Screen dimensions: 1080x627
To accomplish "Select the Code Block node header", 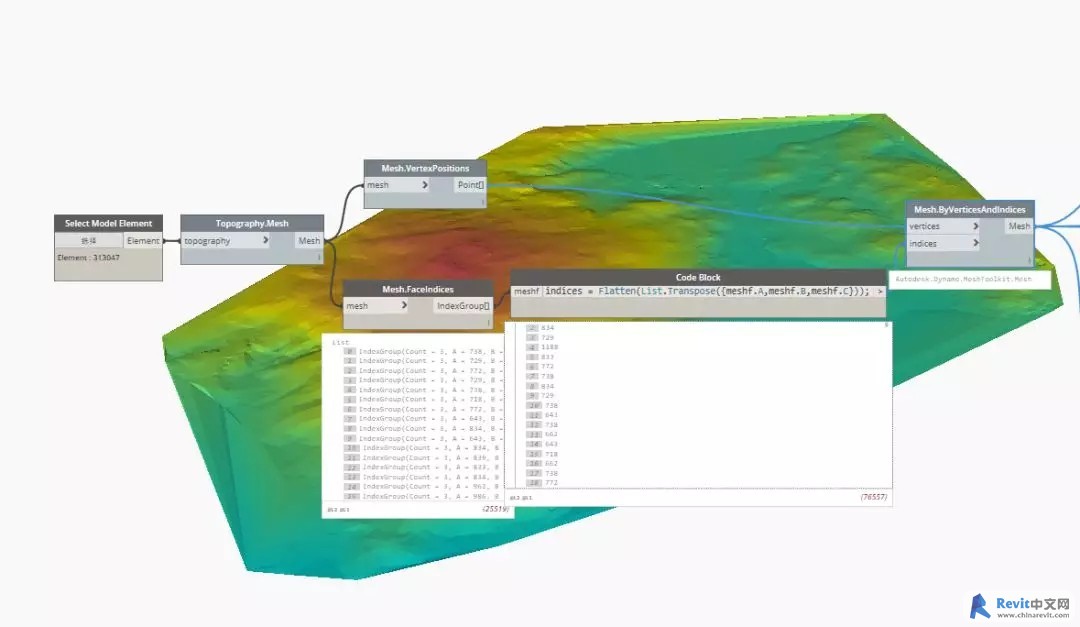I will [x=697, y=277].
